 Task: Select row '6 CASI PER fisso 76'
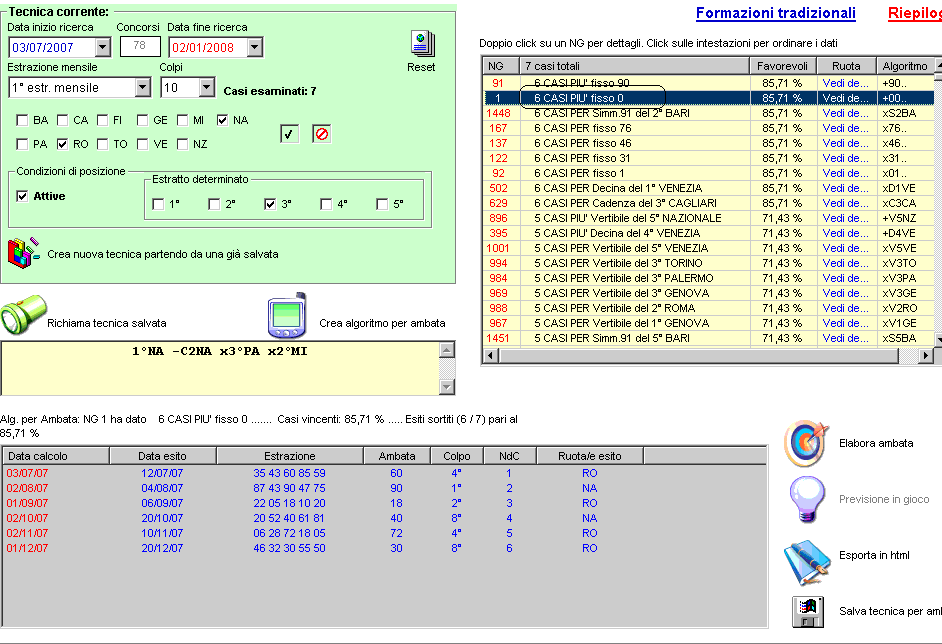pyautogui.click(x=709, y=129)
